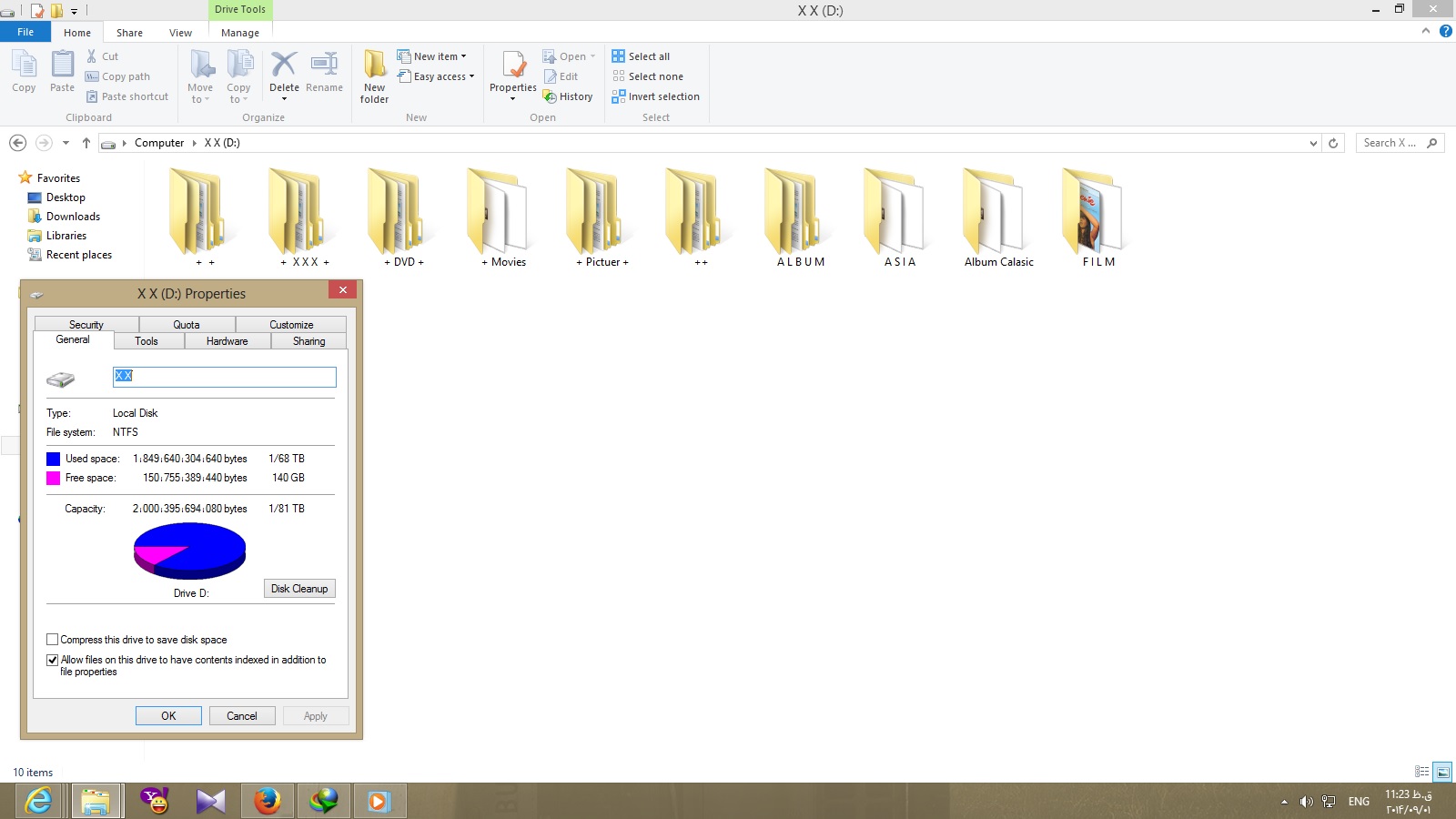Open Yahoo Messenger from taskbar
The height and width of the screenshot is (819, 1456).
[x=156, y=801]
